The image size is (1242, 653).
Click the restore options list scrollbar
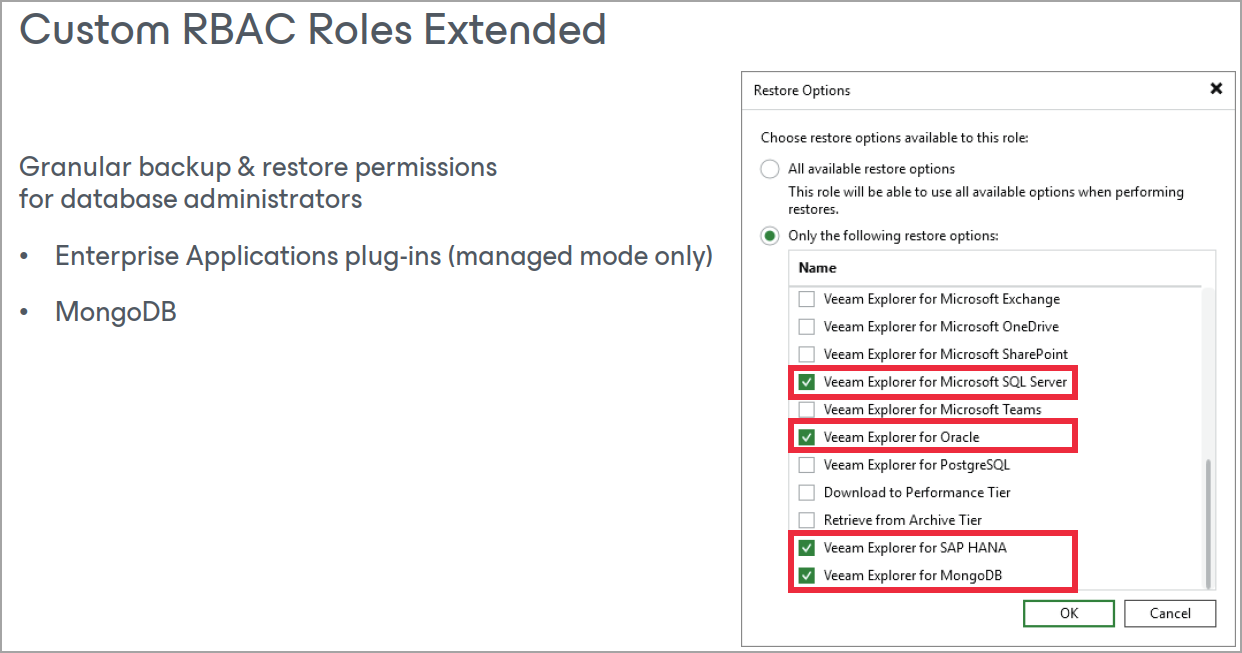point(1208,523)
